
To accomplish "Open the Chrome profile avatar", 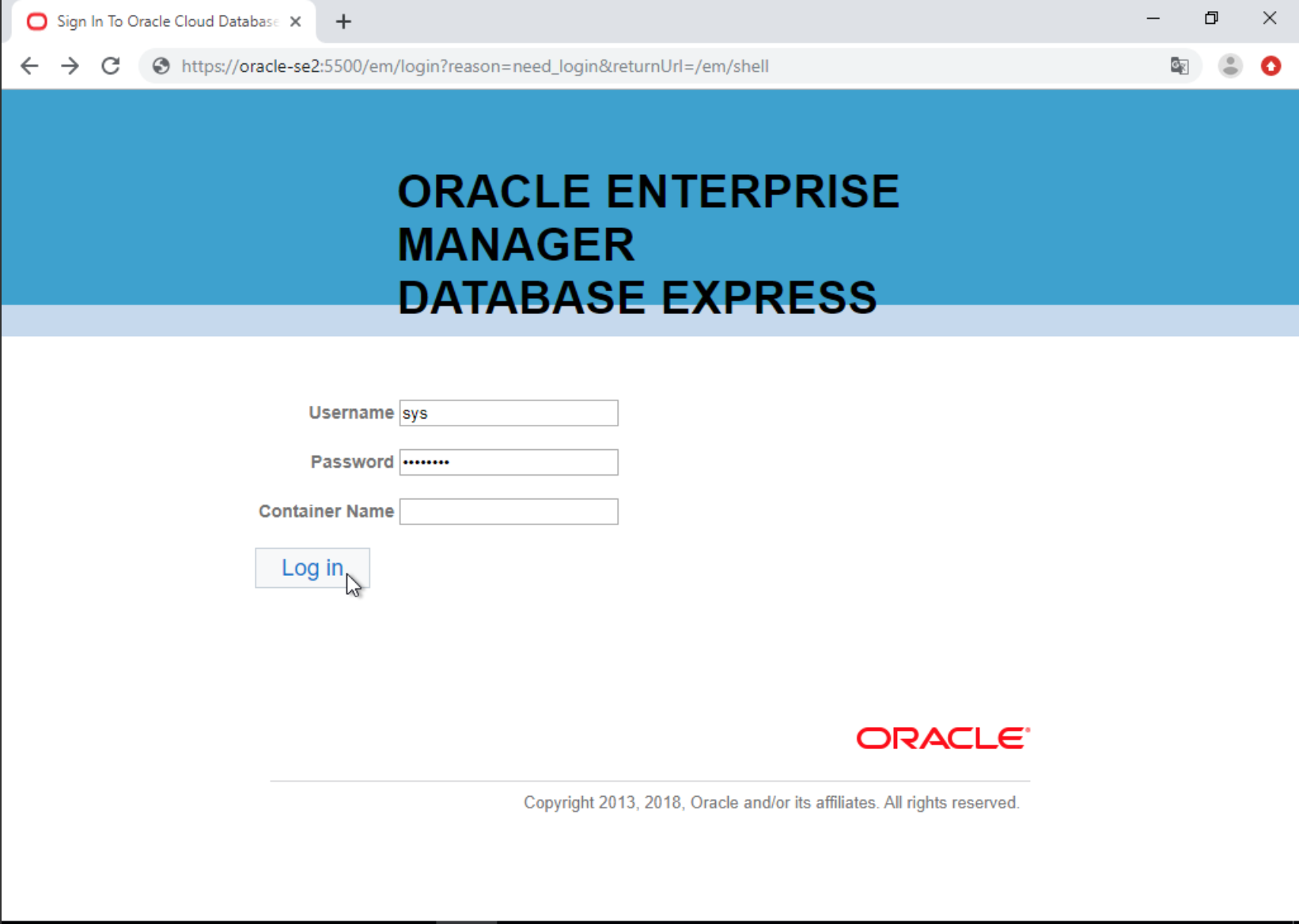I will (1230, 66).
